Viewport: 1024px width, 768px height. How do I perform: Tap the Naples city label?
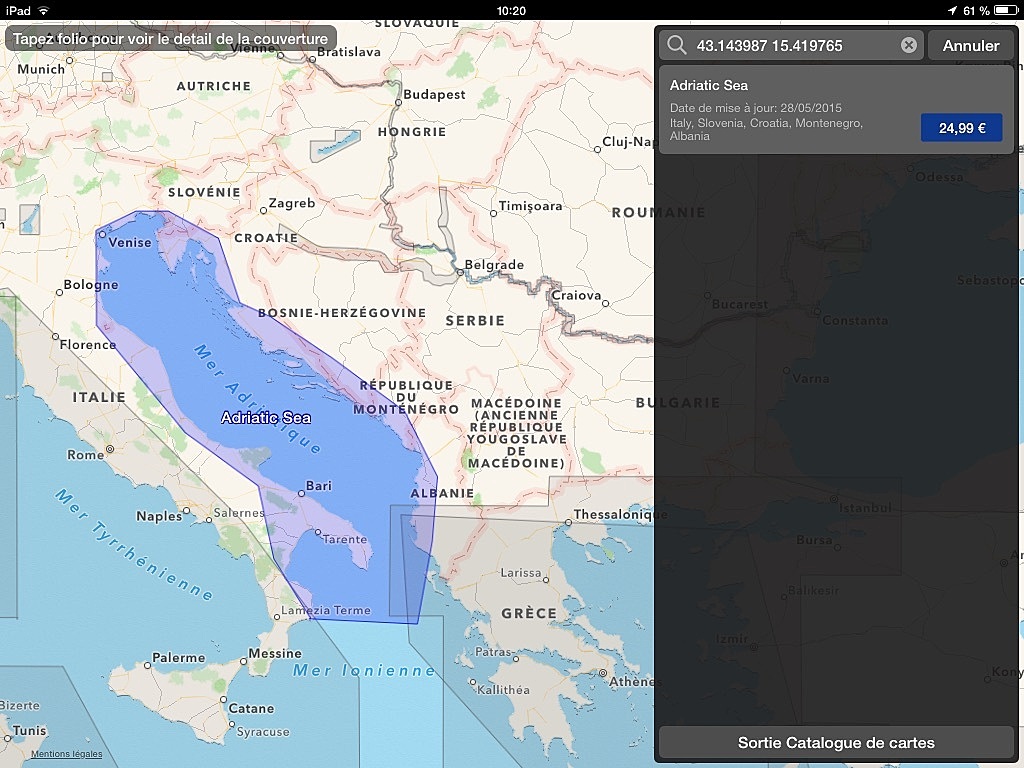click(159, 516)
